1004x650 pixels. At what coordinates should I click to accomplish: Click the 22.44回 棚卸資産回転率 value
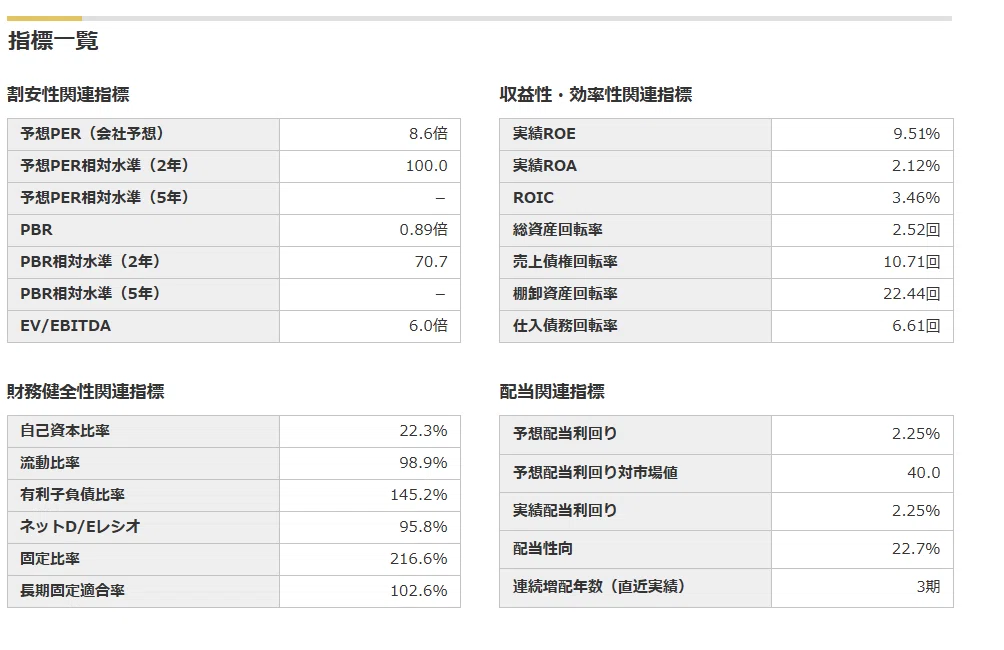pyautogui.click(x=912, y=294)
